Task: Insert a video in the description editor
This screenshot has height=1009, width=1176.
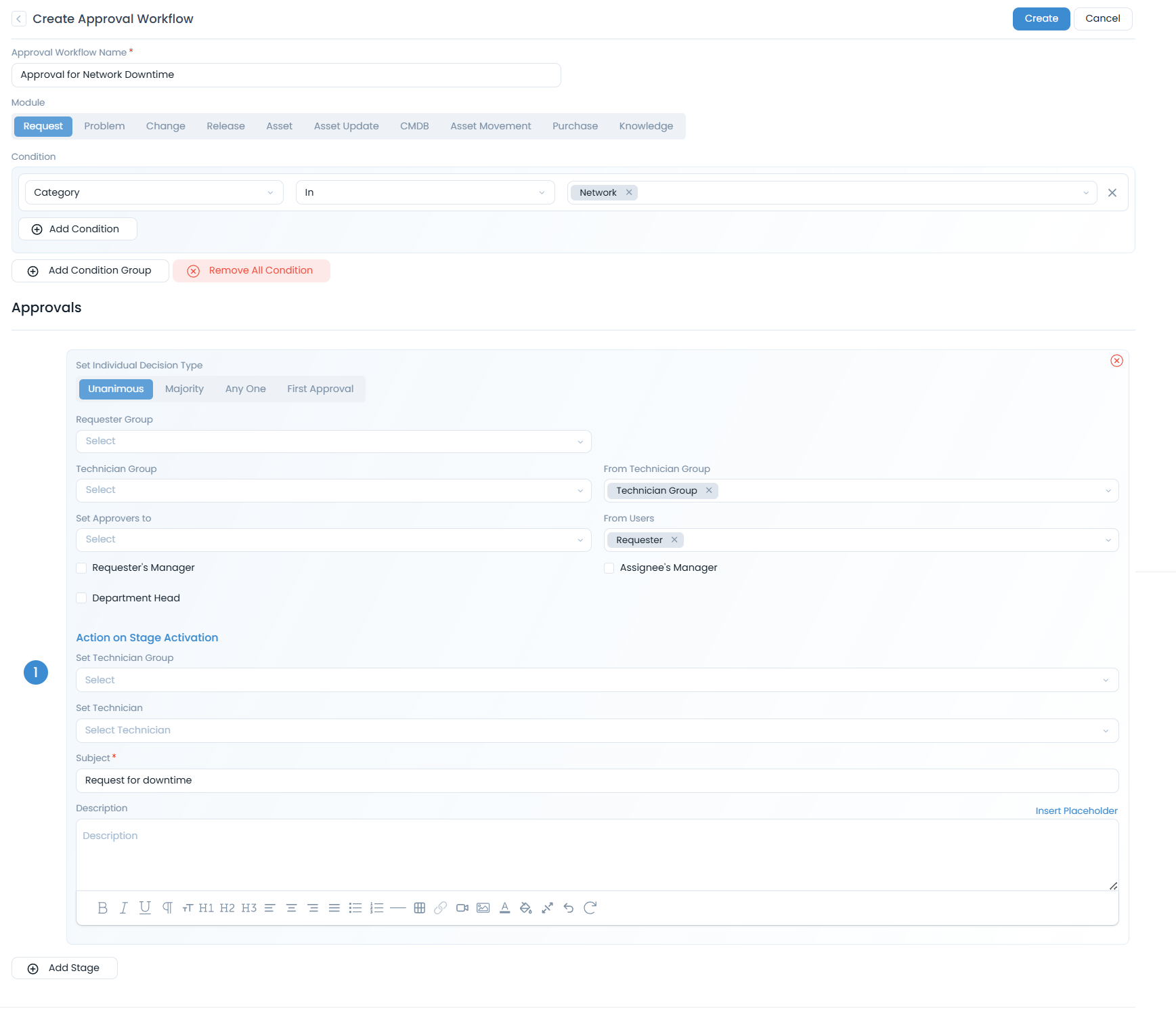Action: pos(463,907)
